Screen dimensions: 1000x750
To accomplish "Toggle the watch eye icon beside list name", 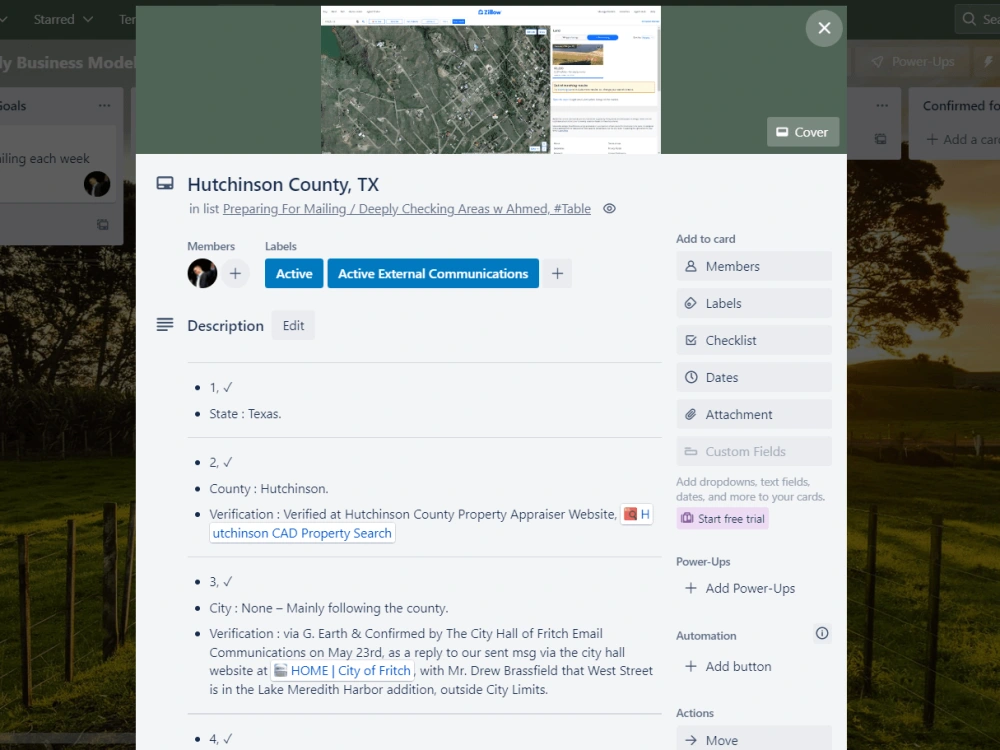I will click(609, 209).
